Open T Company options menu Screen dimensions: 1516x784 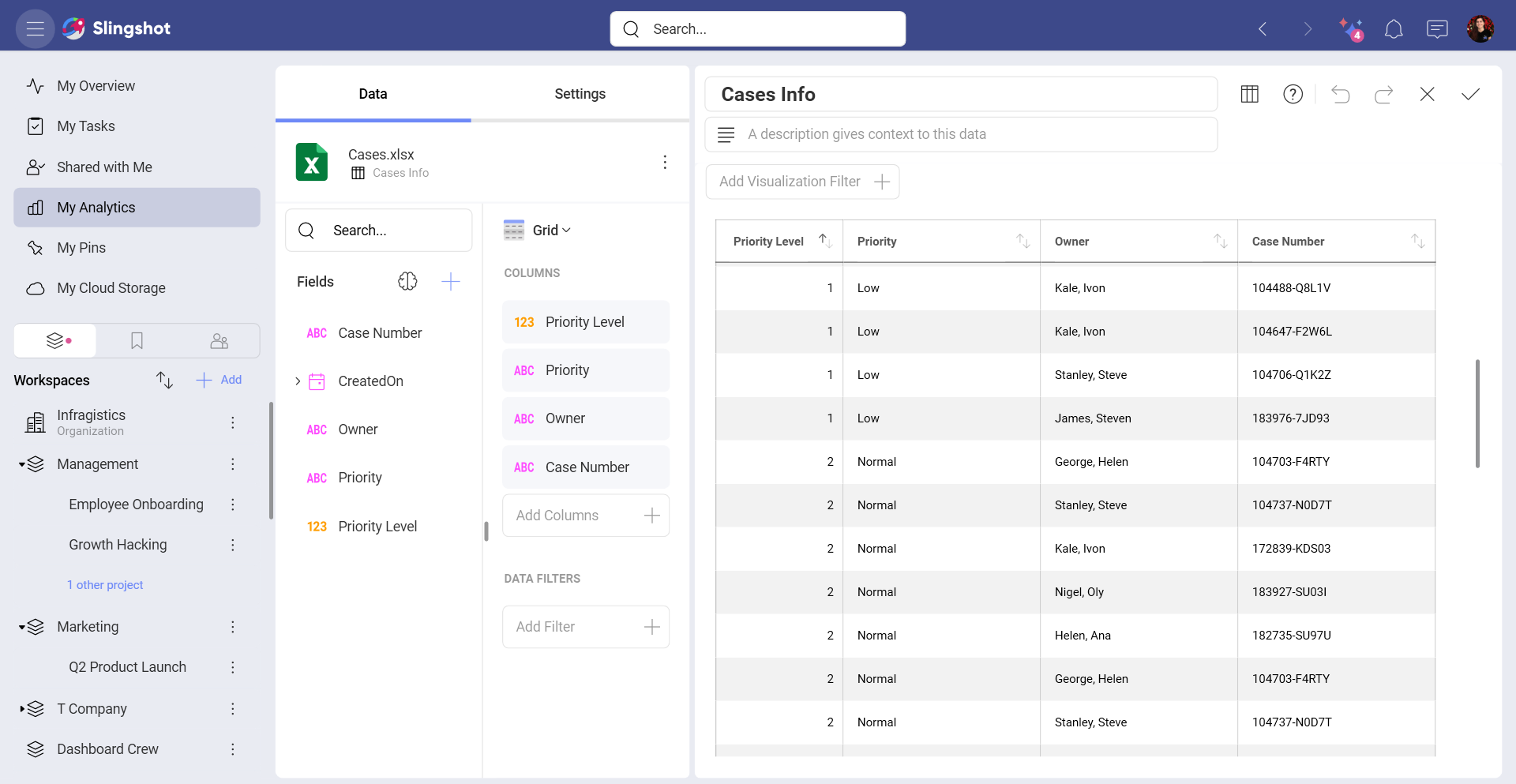point(233,709)
